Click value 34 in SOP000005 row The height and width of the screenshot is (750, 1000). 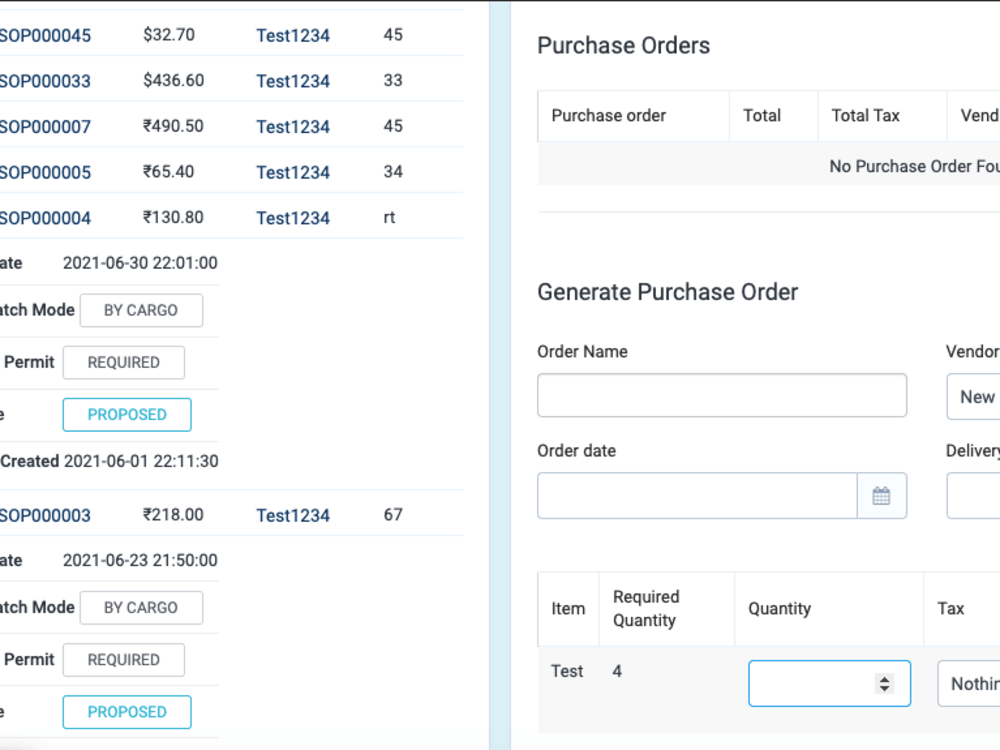click(x=393, y=172)
